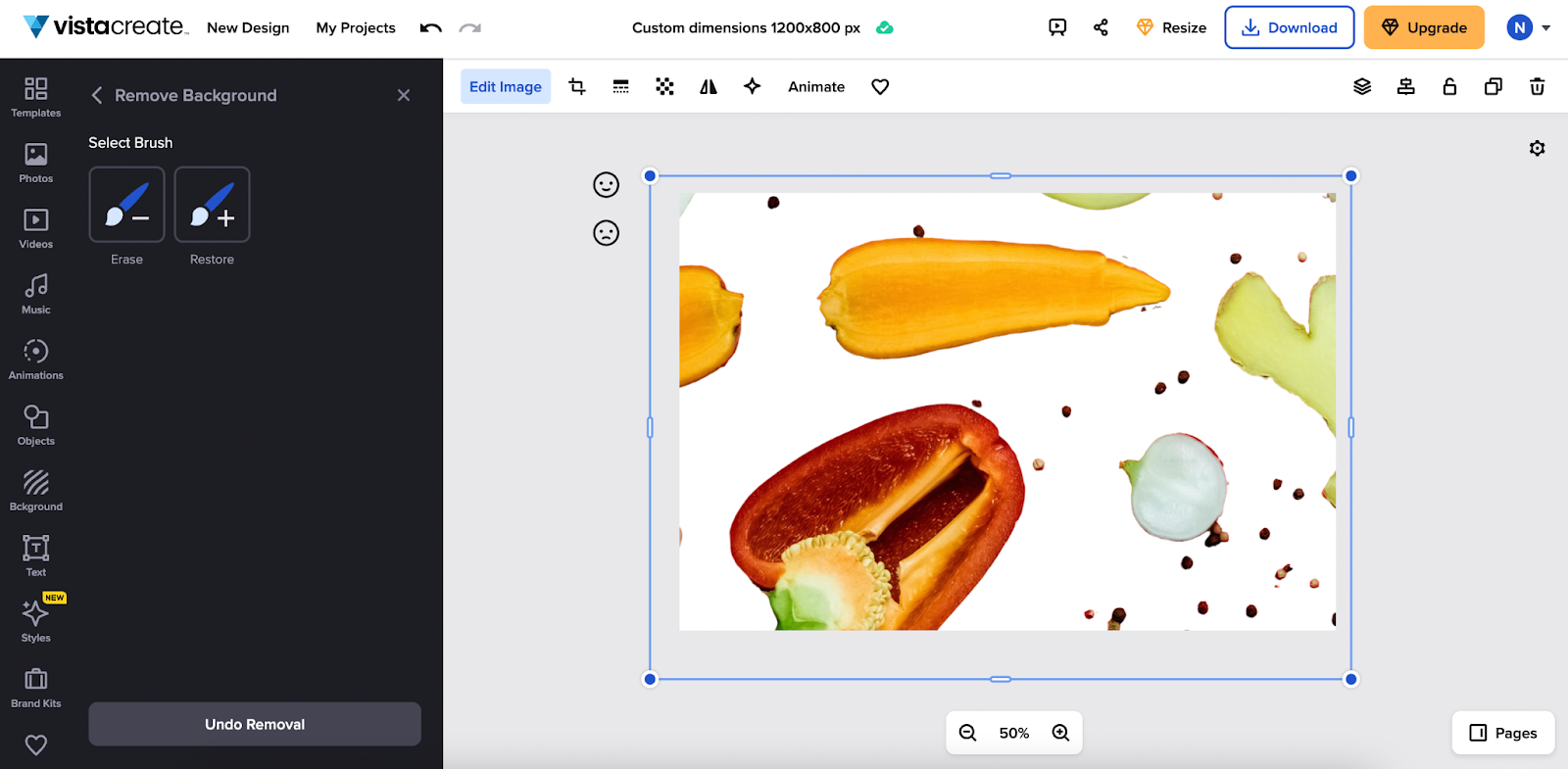Open the Animate options
Screen dimensions: 1568x769
[816, 86]
